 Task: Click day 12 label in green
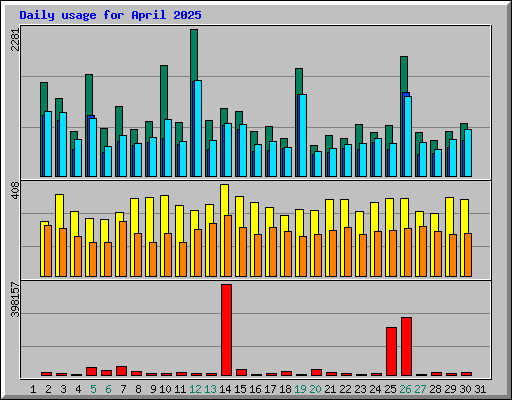pyautogui.click(x=195, y=389)
